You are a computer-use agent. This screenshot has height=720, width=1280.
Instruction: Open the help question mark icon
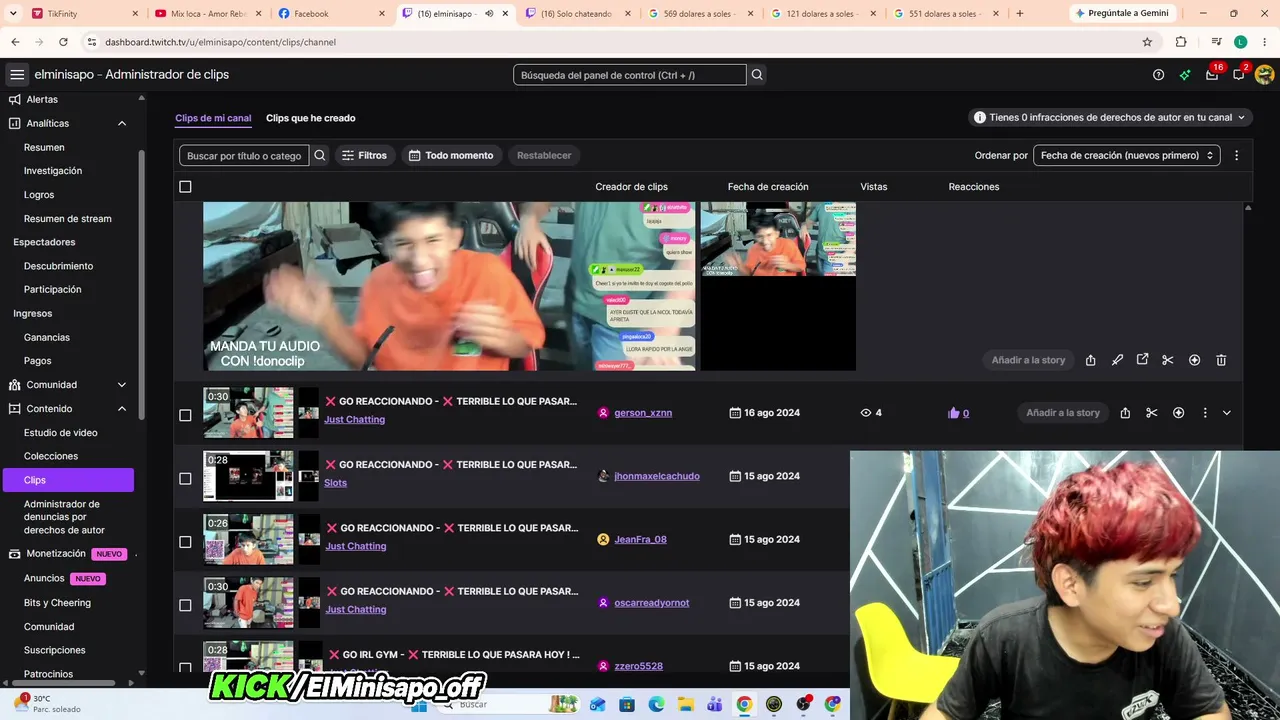pyautogui.click(x=1158, y=75)
